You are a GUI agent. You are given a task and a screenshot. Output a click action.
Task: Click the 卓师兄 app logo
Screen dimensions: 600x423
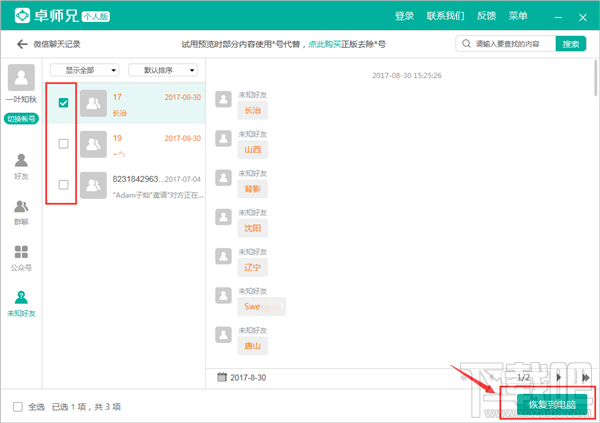pos(22,16)
